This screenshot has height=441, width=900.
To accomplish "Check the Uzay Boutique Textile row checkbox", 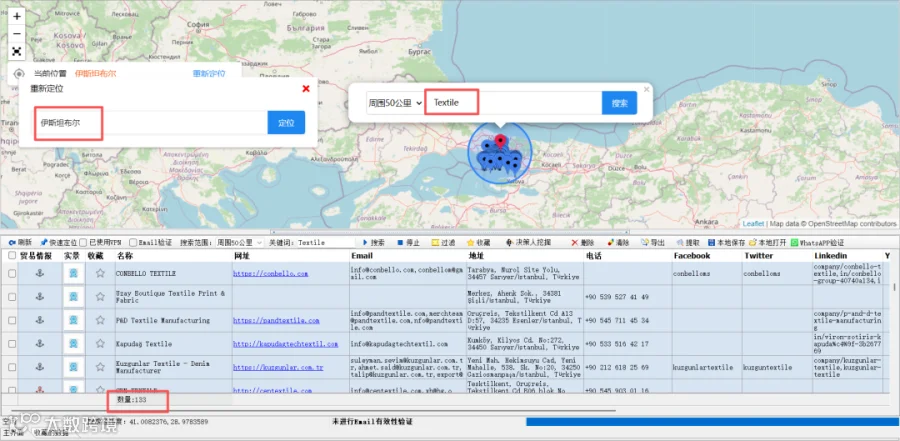I will pos(12,297).
